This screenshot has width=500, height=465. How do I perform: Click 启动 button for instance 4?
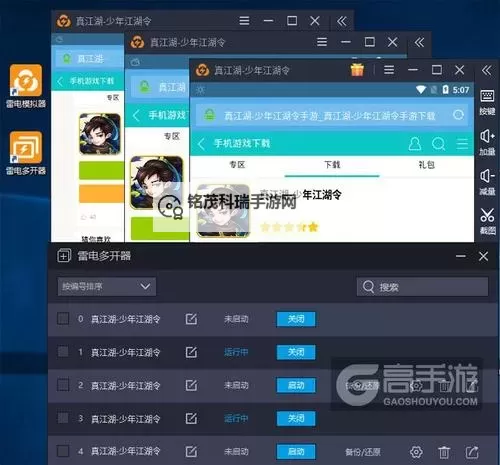(x=296, y=452)
